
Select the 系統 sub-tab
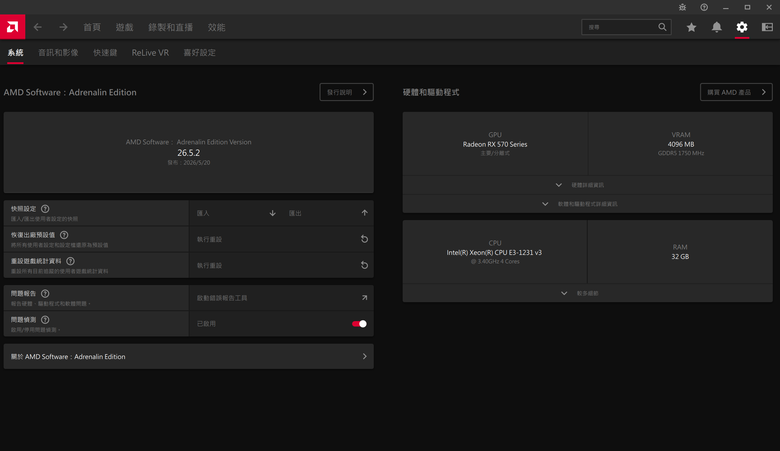click(x=15, y=53)
